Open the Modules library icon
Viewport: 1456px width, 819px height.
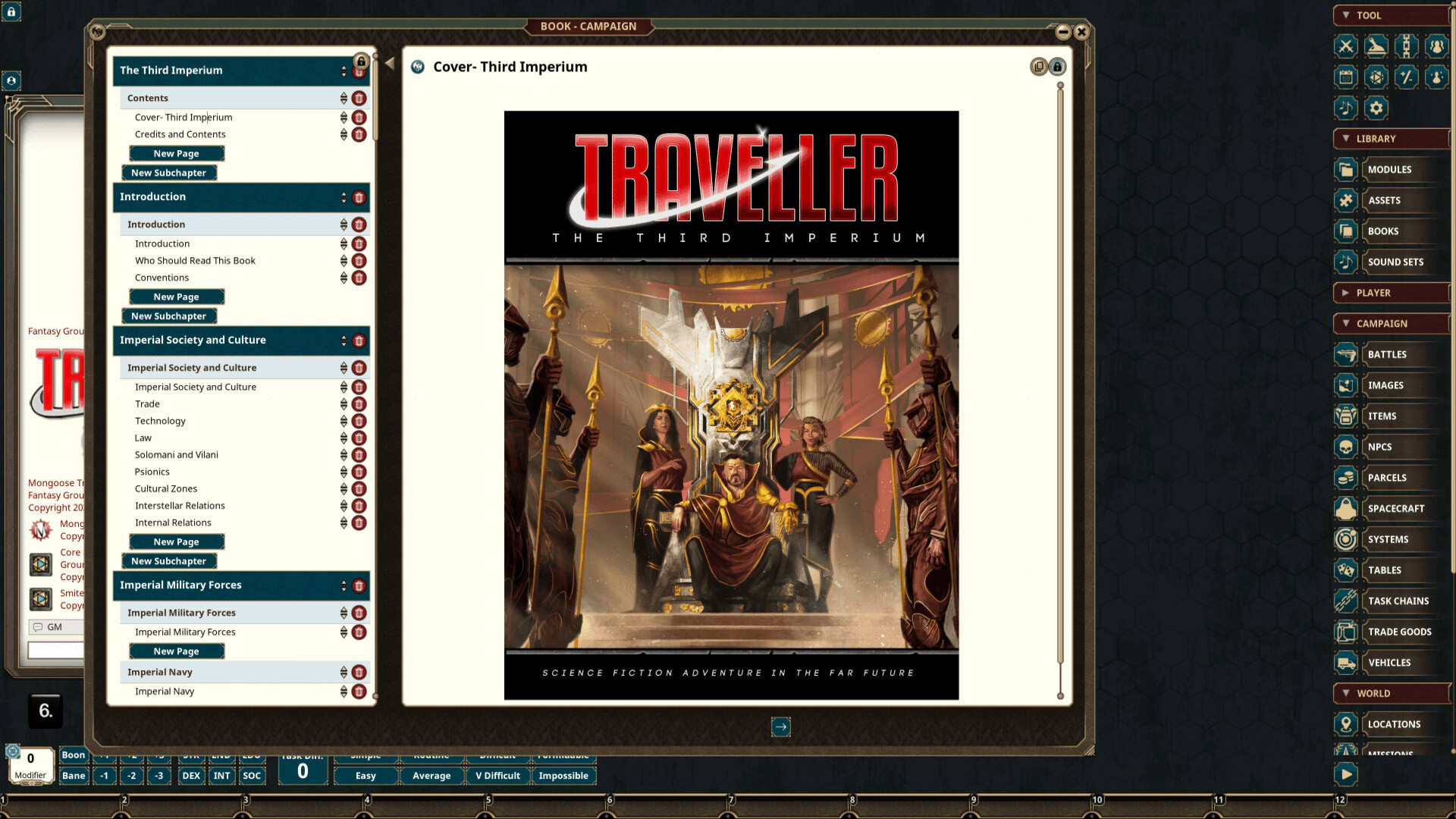point(1345,169)
